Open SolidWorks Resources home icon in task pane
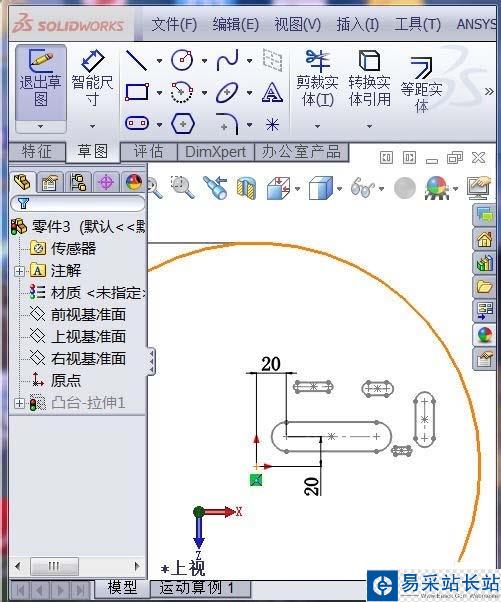 tap(484, 240)
